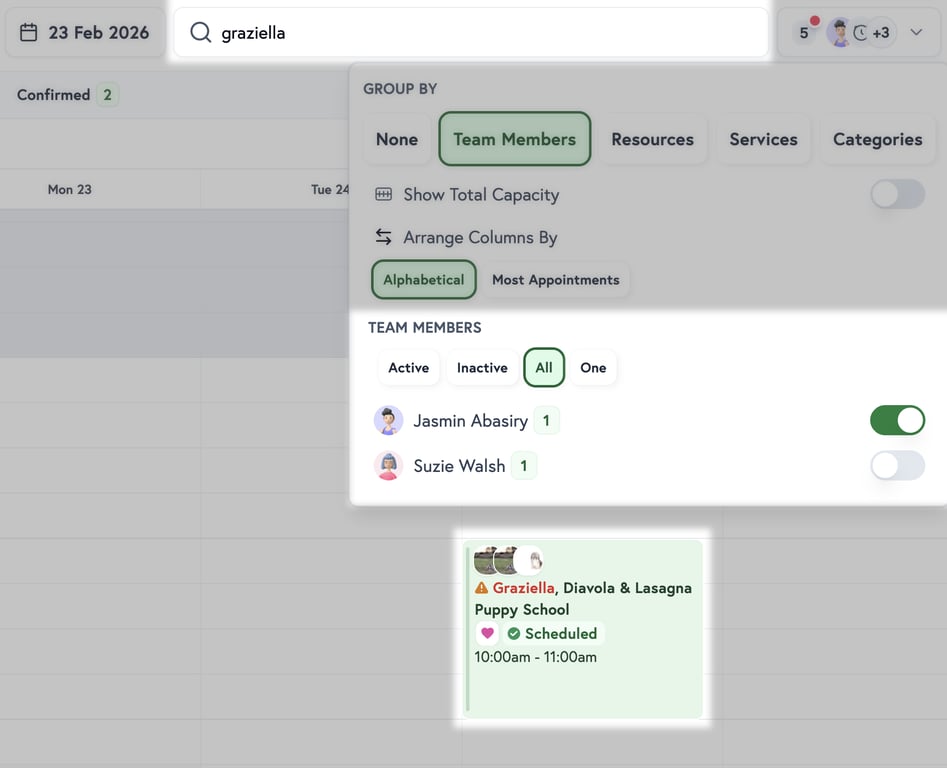Click the warning triangle next to Graziella

click(480, 587)
